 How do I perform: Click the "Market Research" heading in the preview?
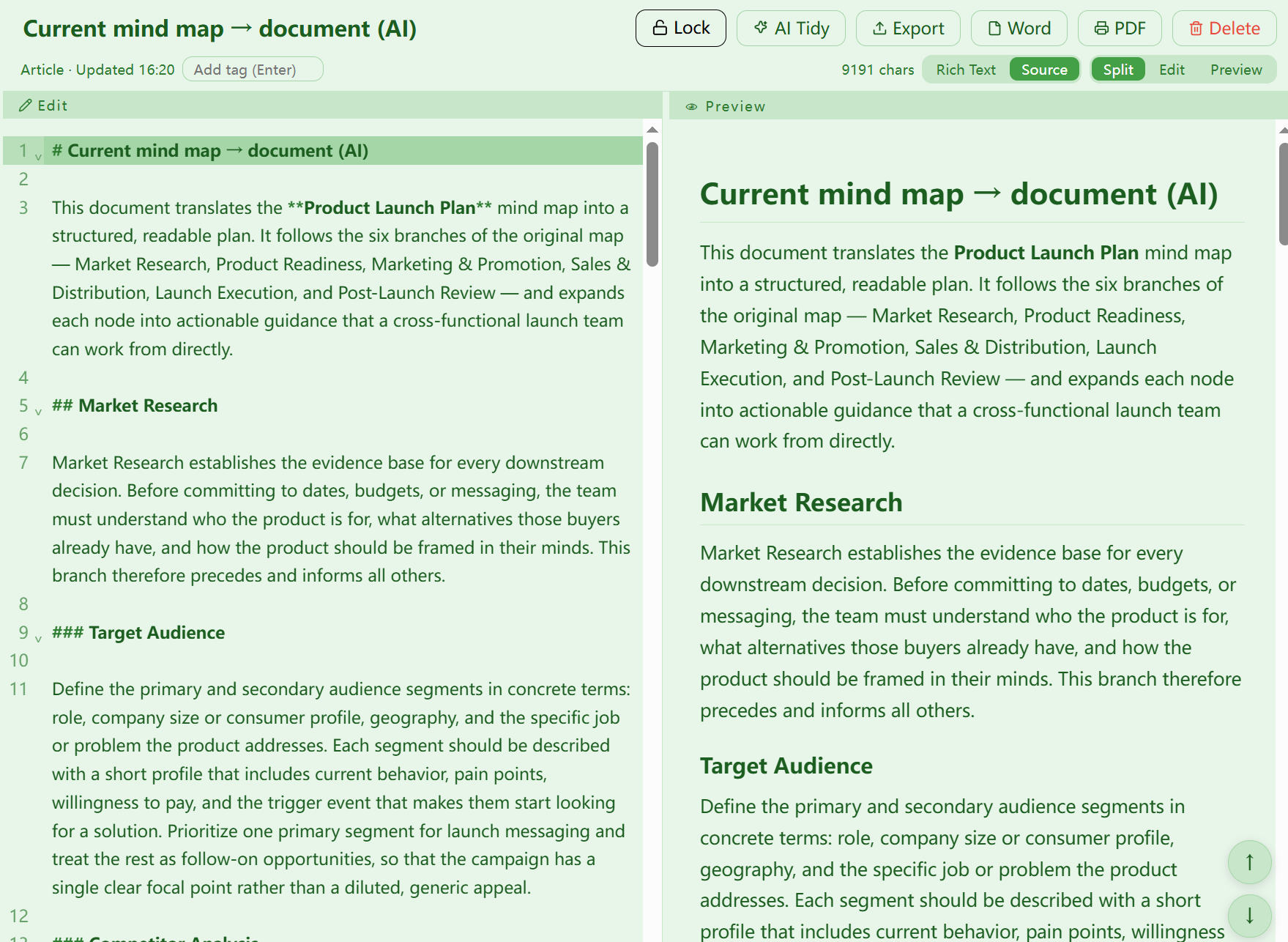tap(801, 502)
